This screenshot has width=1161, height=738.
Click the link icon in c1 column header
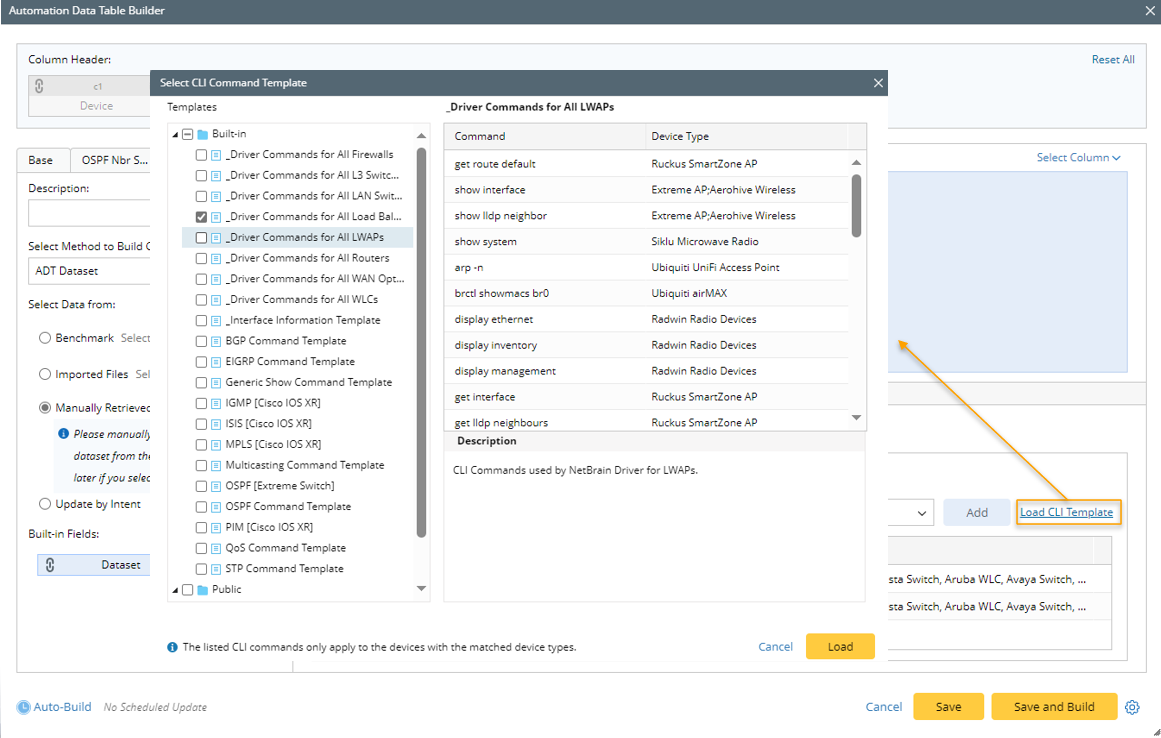tap(39, 87)
